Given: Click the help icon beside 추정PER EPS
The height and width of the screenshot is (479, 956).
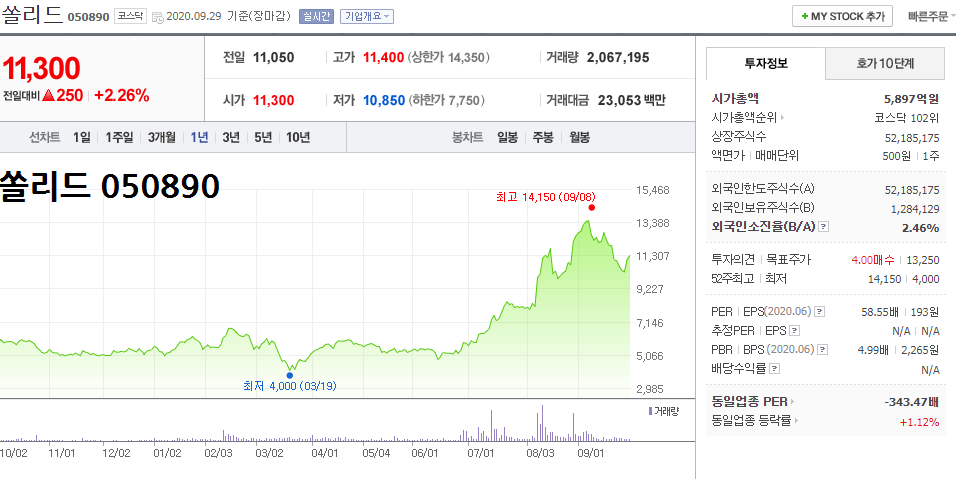Looking at the screenshot, I should click(x=794, y=331).
